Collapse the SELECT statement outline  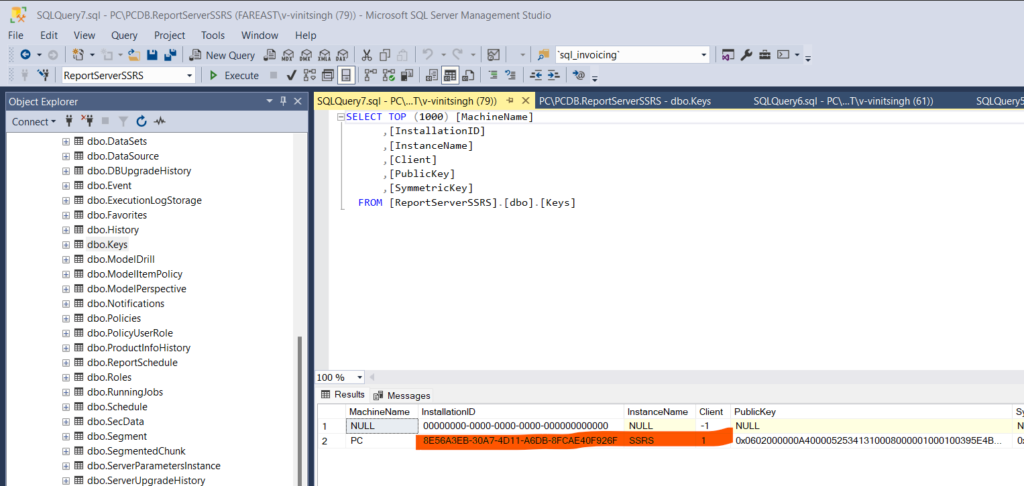coord(340,117)
